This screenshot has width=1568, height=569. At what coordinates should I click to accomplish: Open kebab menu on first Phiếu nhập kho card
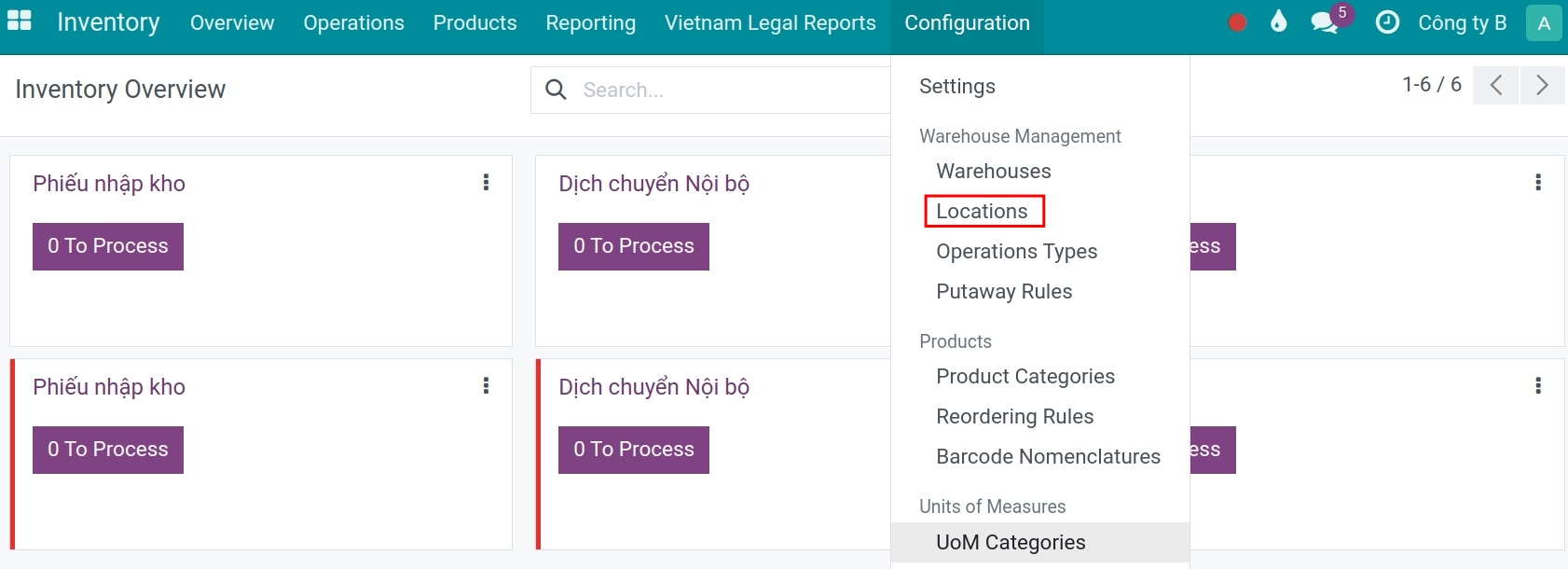pos(486,183)
